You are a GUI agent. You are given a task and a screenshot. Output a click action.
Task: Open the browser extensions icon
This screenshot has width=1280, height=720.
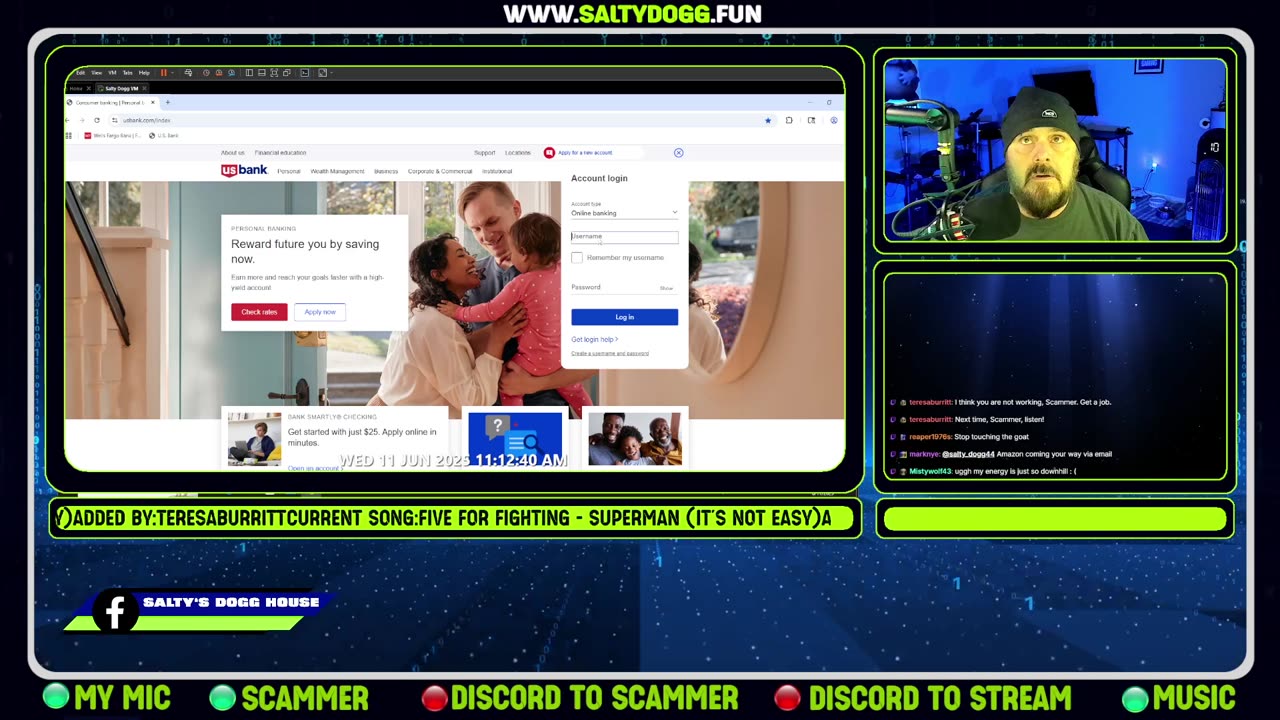pyautogui.click(x=789, y=120)
